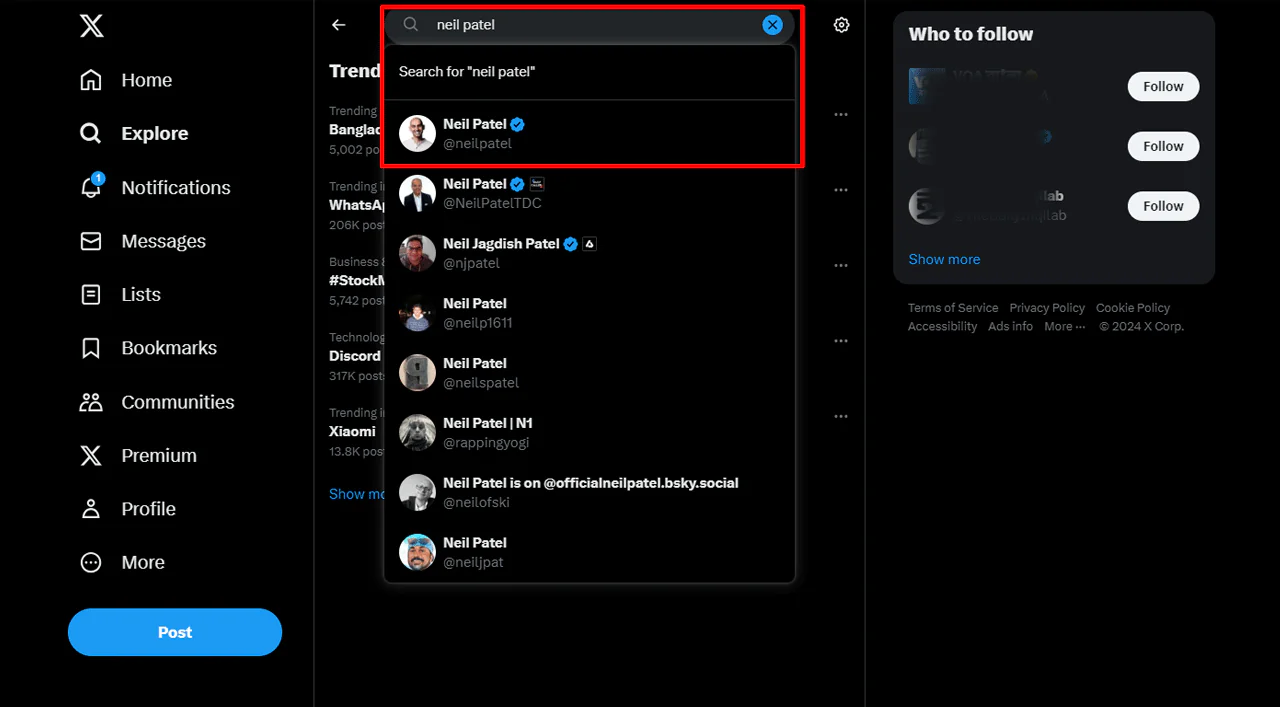Select Neil Jagdish Patel @njpatel result
The image size is (1280, 707).
[x=590, y=253]
